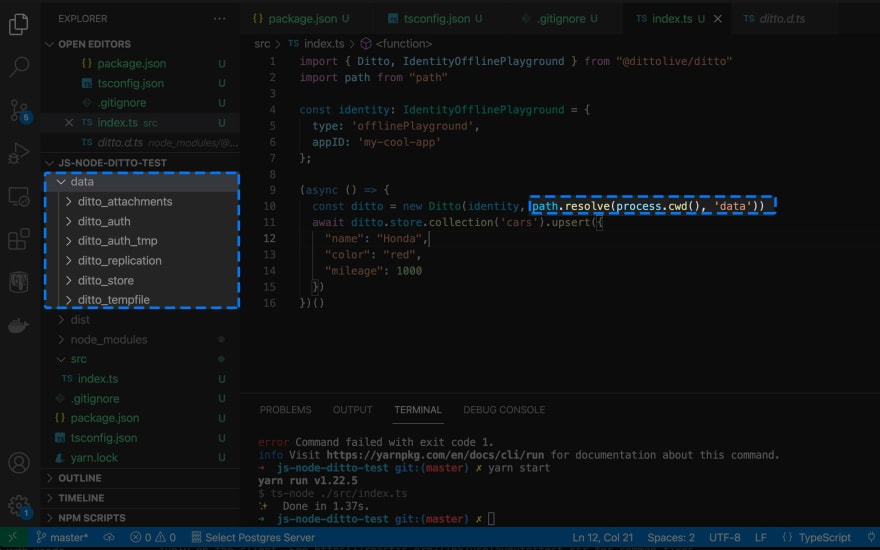
Task: Open the Remote Explorer icon
Action: coord(19,196)
